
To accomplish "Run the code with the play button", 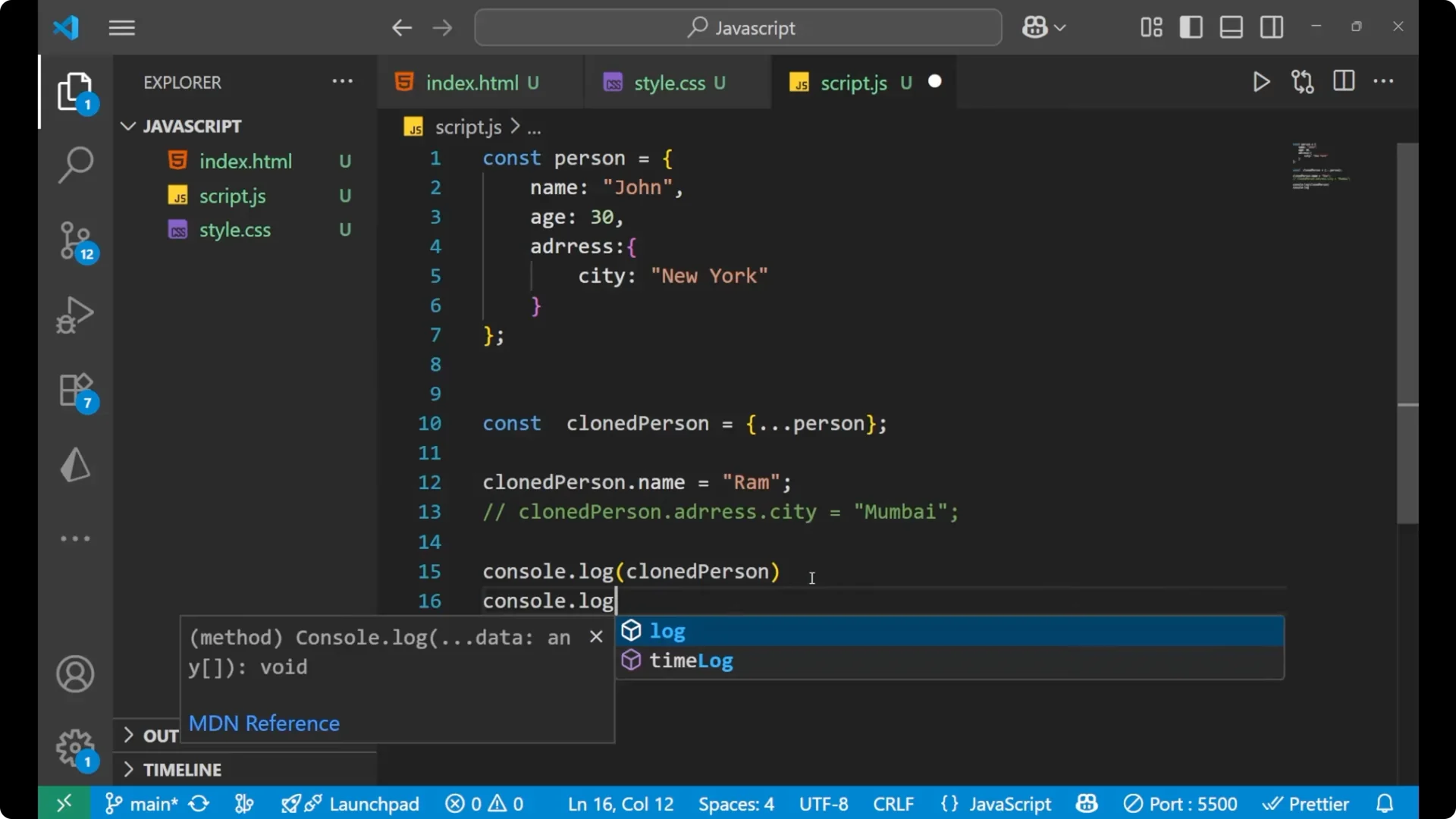I will (x=1261, y=82).
